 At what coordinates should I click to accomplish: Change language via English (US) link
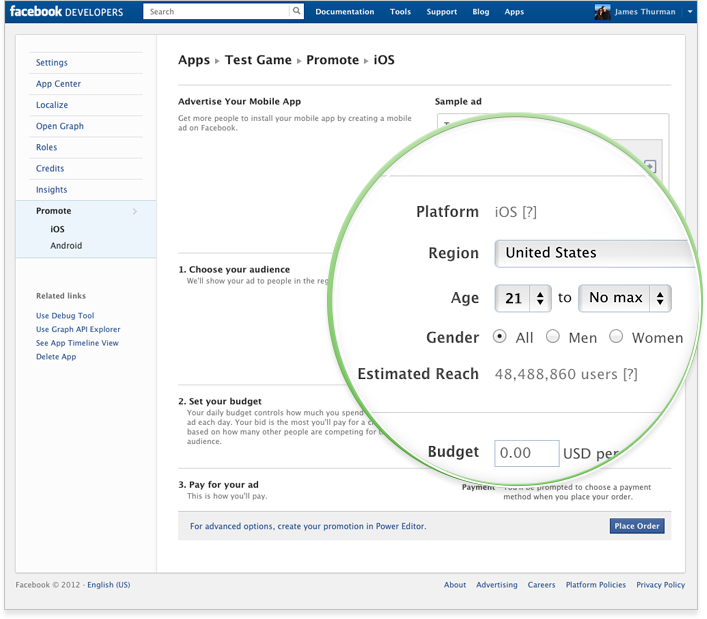109,585
